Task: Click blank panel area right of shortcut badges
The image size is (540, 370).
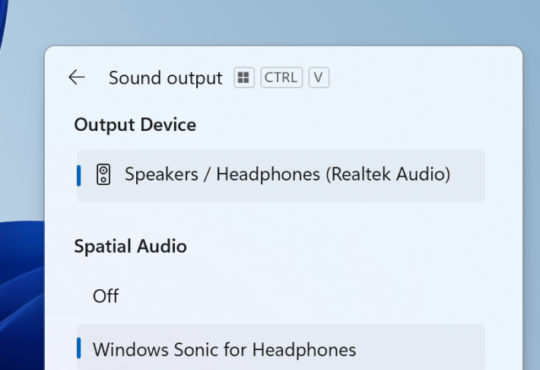Action: tap(424, 78)
